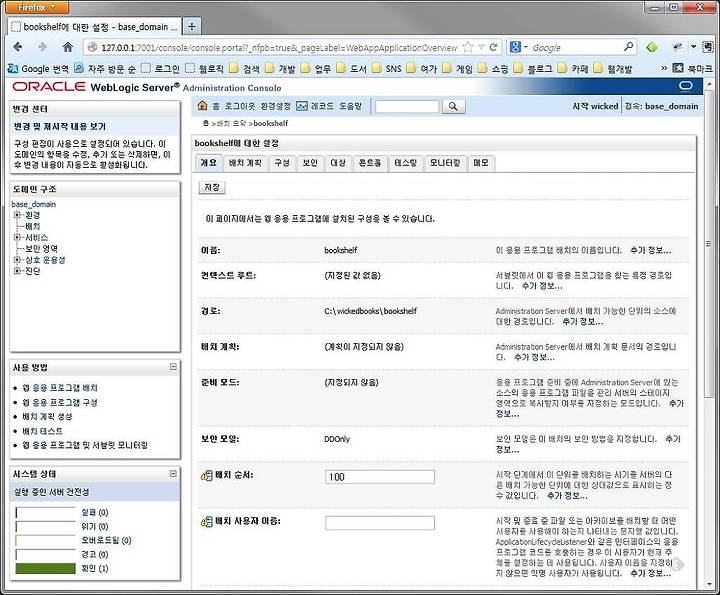Image resolution: width=720 pixels, height=595 pixels.
Task: Click the 저장 save button
Action: (212, 187)
